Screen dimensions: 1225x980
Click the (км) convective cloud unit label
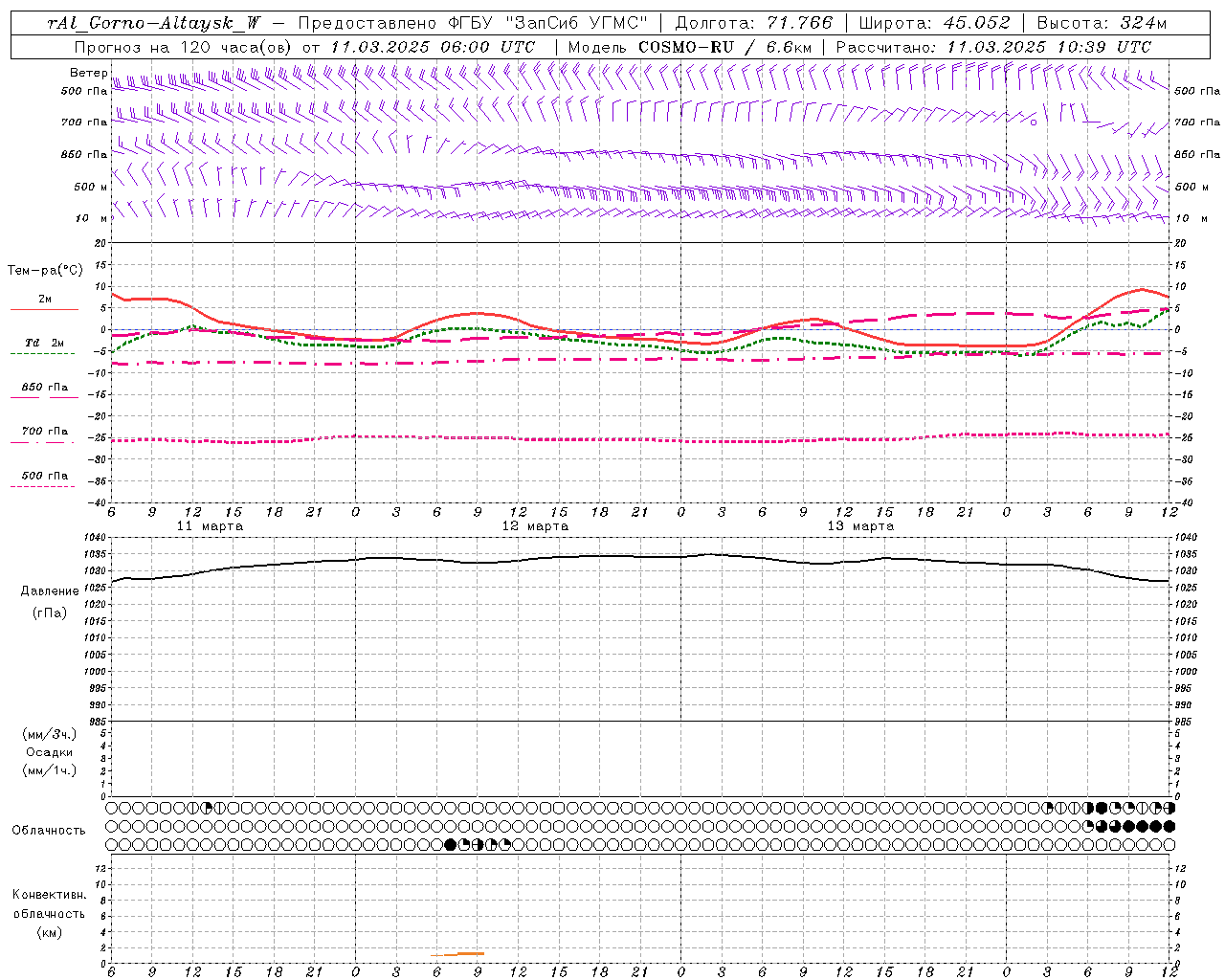coord(49,932)
